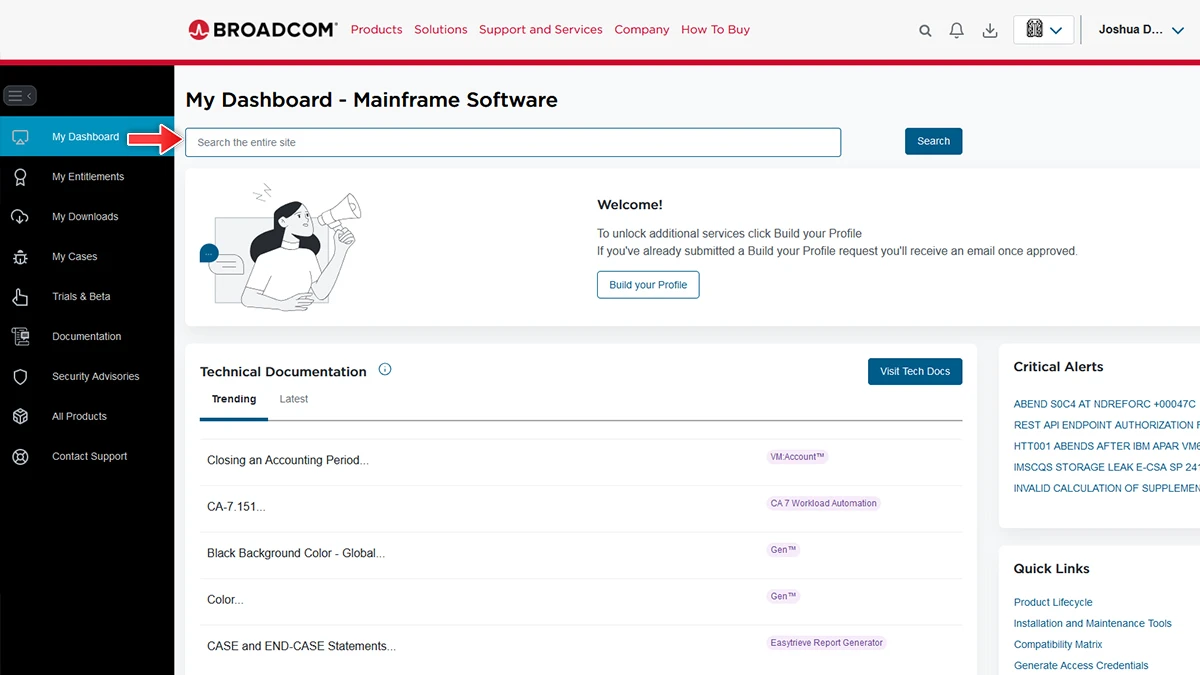1200x675 pixels.
Task: Open the header search magnifier icon
Action: pyautogui.click(x=925, y=31)
